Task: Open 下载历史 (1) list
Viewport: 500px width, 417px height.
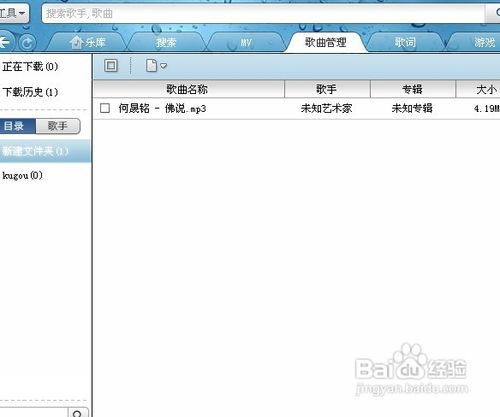Action: point(30,92)
